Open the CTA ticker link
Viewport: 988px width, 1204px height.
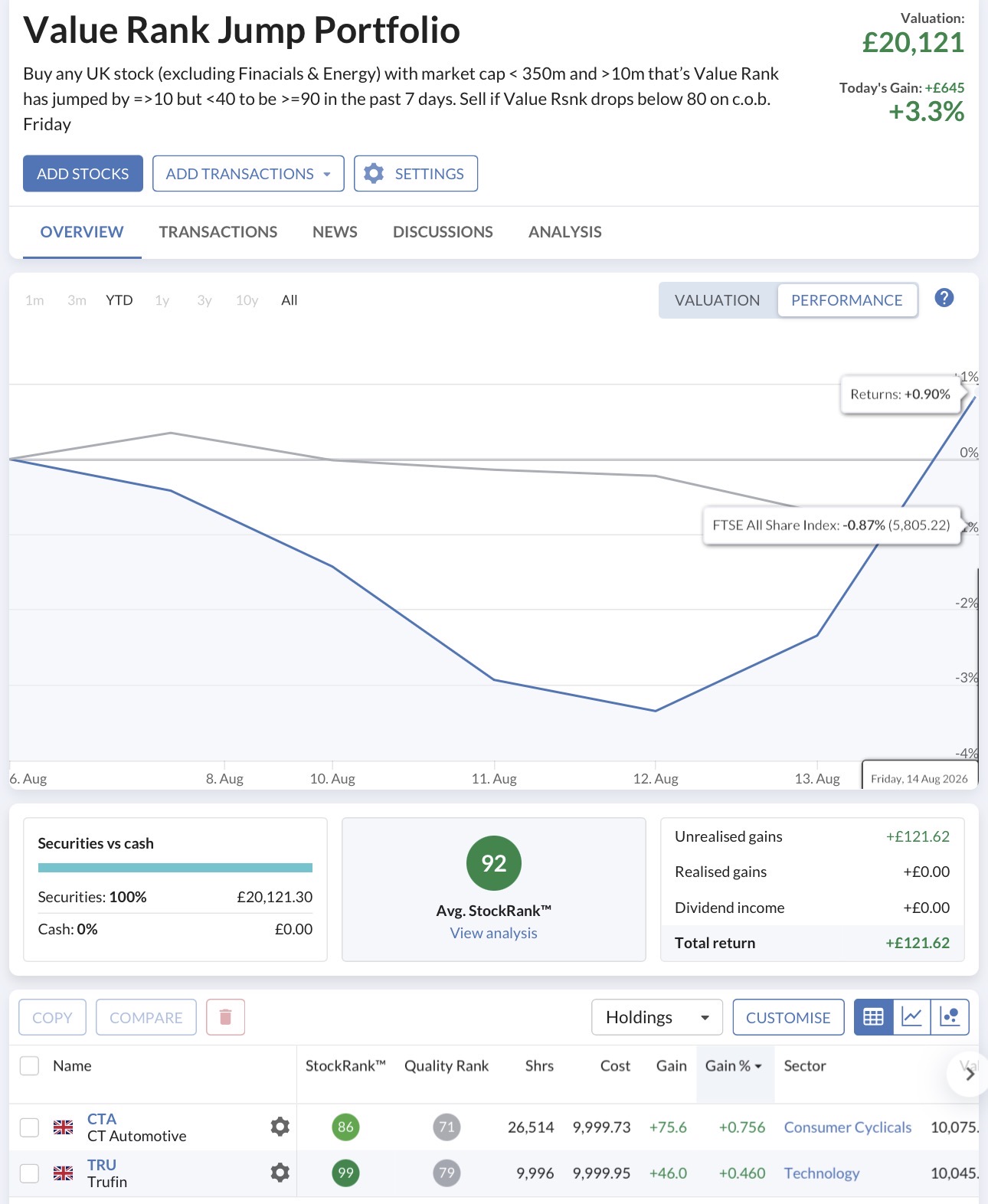point(102,1119)
